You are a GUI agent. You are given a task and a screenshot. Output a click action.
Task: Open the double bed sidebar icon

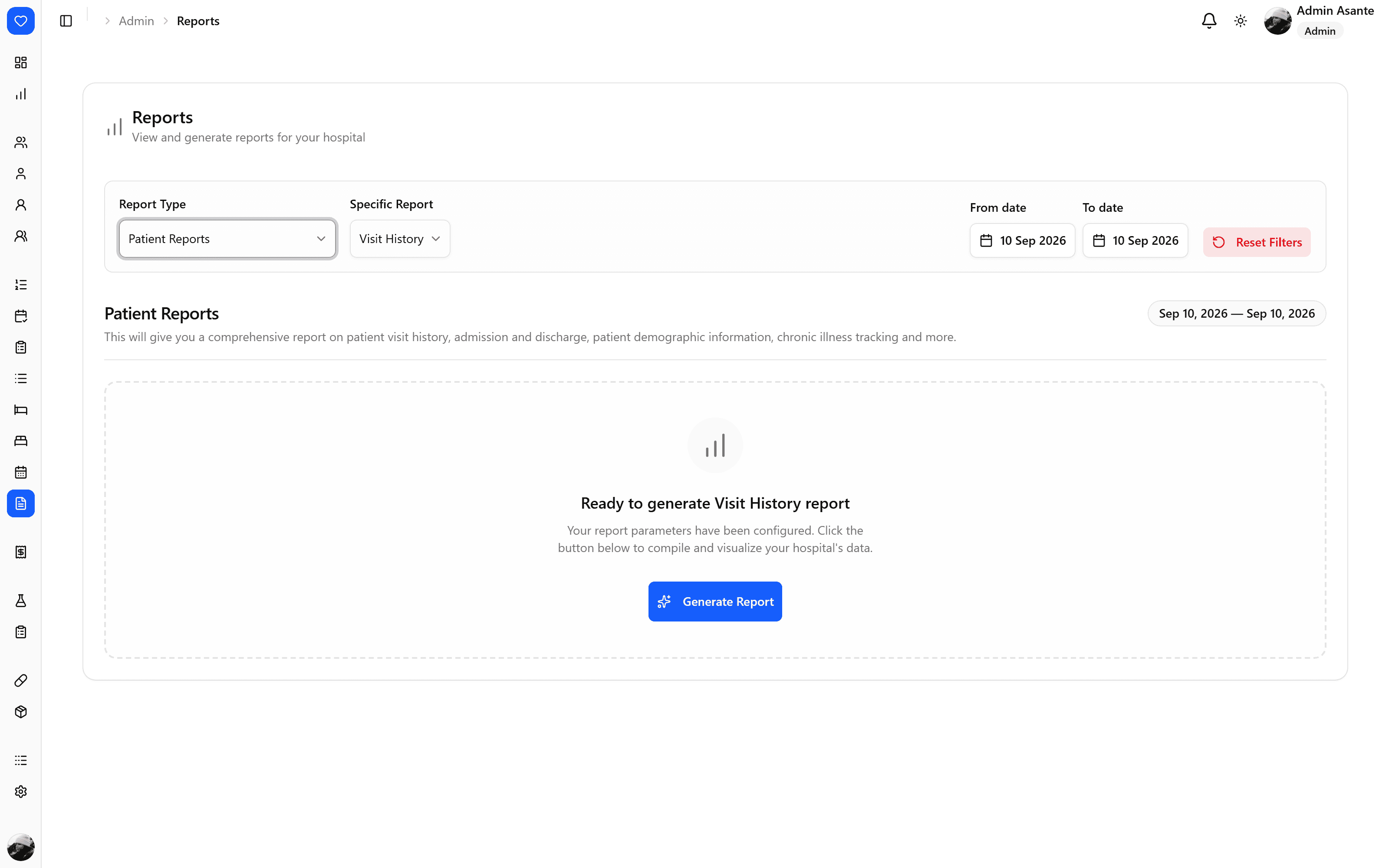(x=21, y=441)
